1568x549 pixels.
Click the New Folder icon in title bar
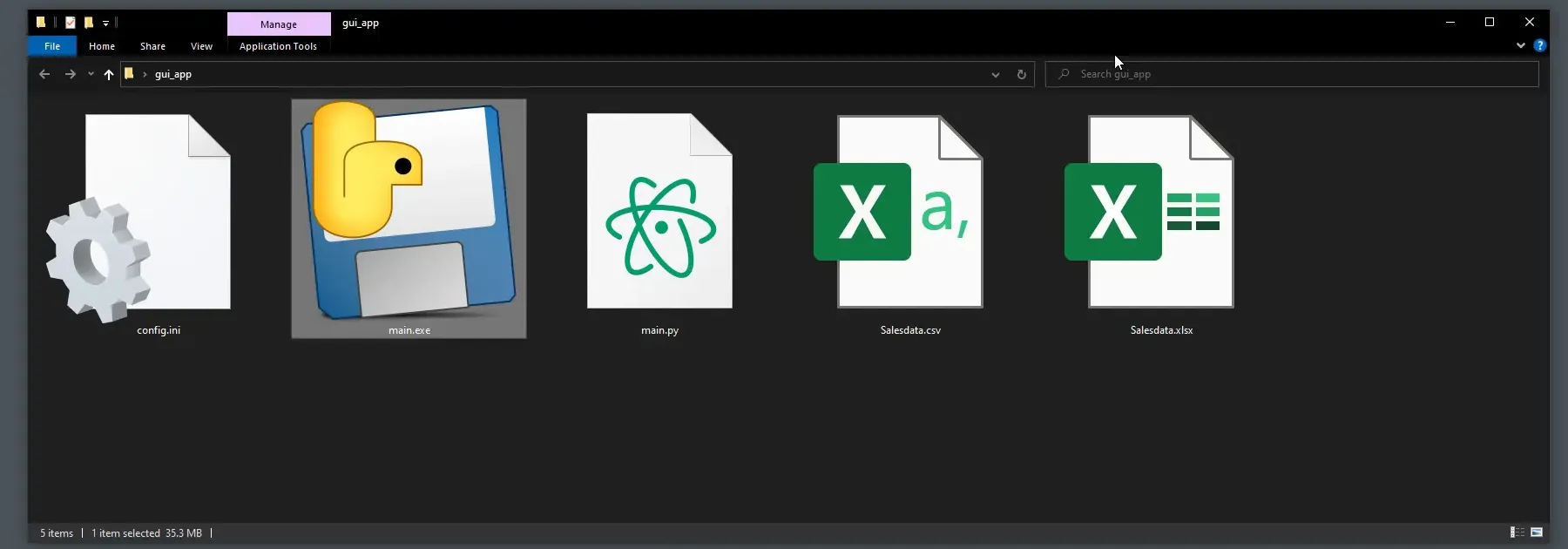click(88, 23)
